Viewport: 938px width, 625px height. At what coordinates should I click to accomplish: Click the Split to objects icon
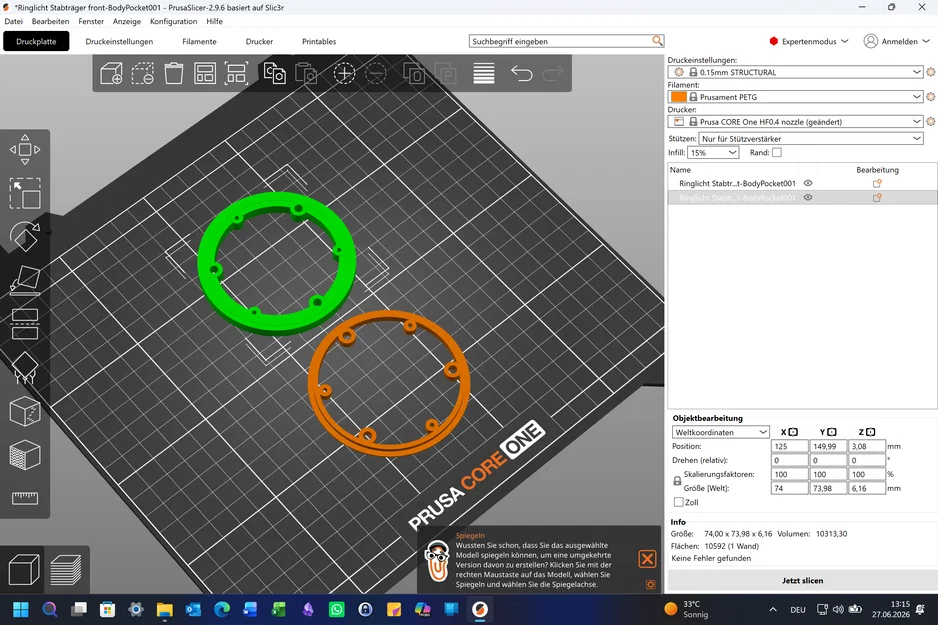coord(414,74)
